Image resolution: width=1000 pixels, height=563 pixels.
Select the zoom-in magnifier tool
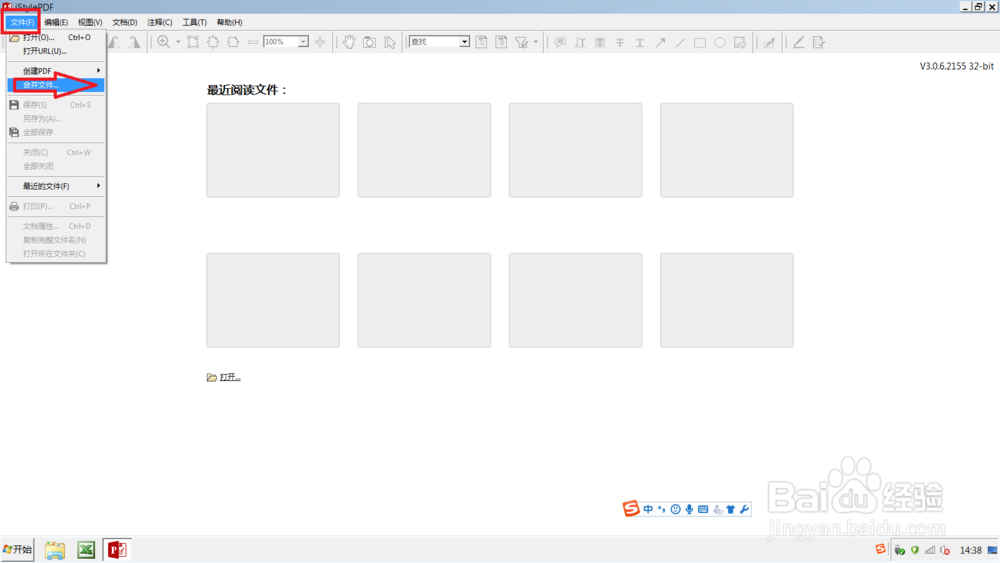(x=164, y=42)
